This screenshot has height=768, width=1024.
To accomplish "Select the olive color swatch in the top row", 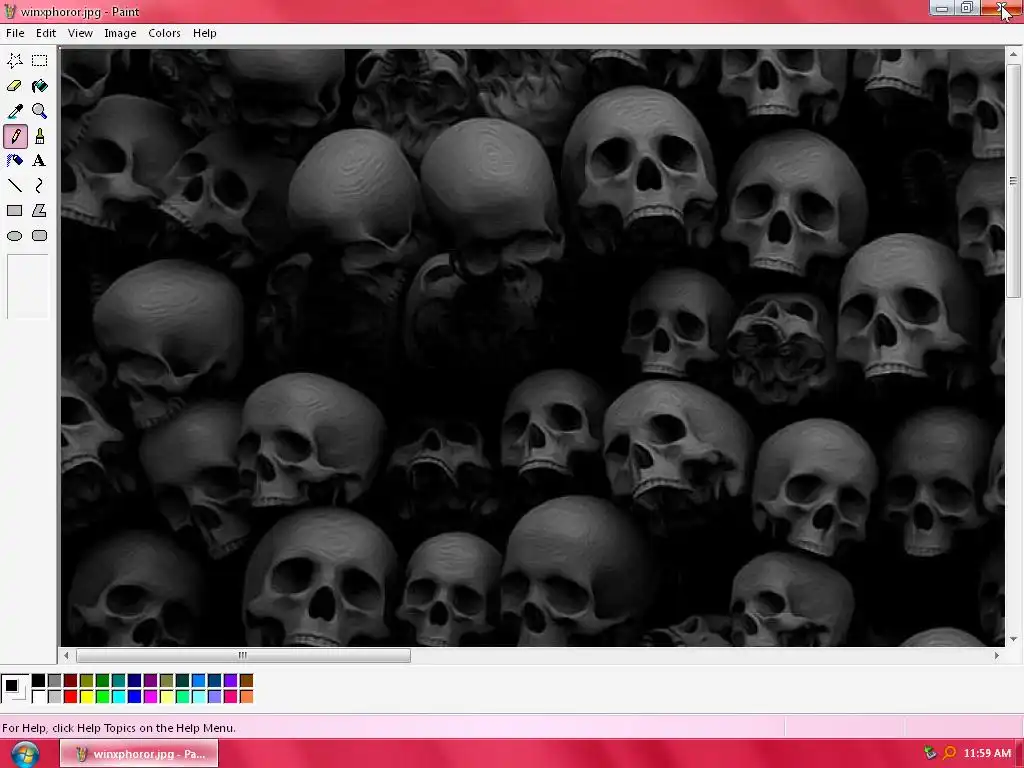I will tap(86, 680).
